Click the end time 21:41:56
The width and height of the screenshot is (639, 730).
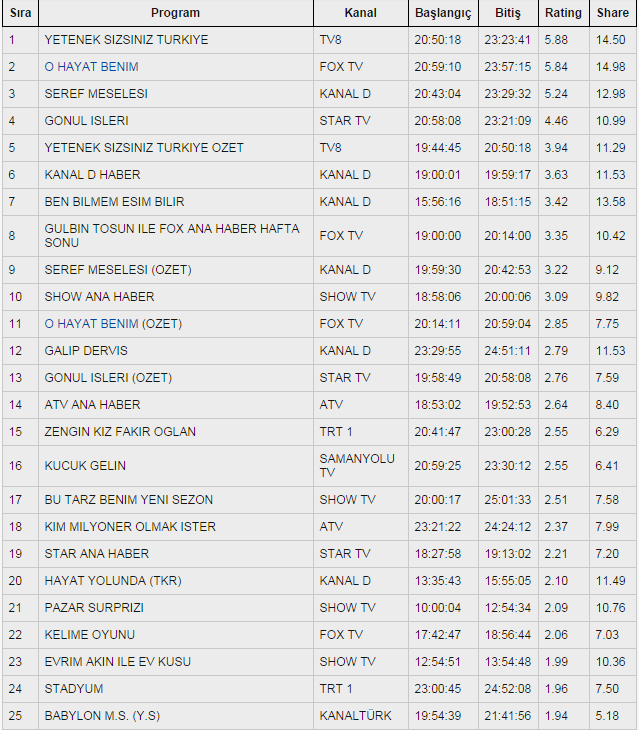(507, 716)
